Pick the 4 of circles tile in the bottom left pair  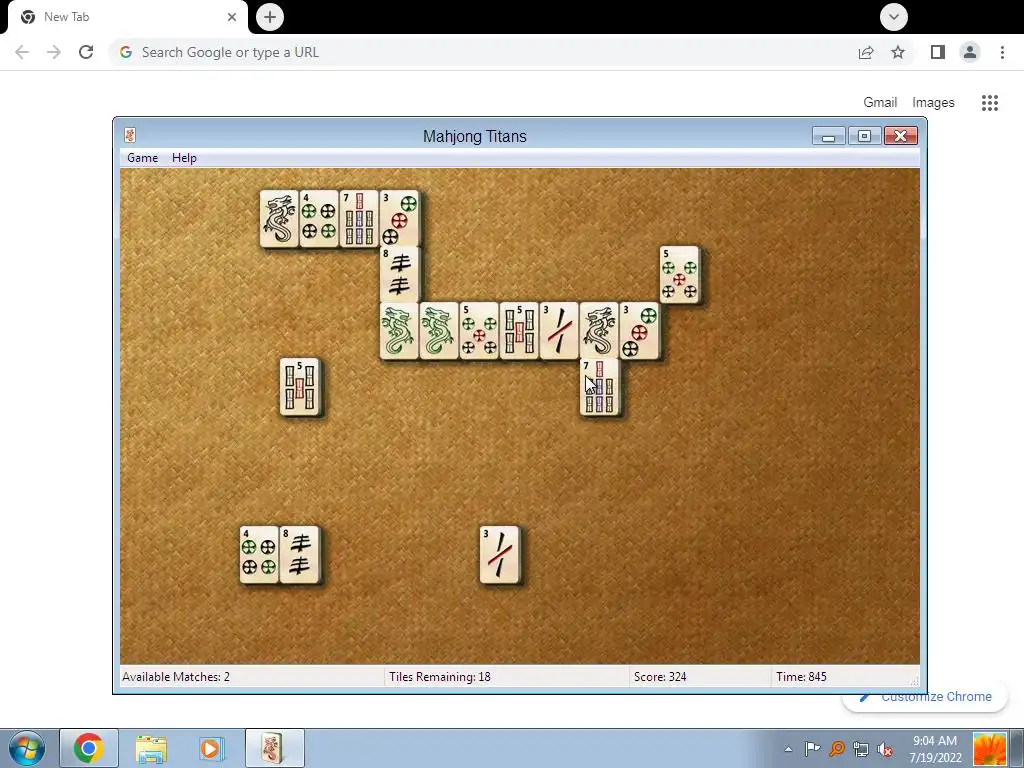click(x=259, y=554)
